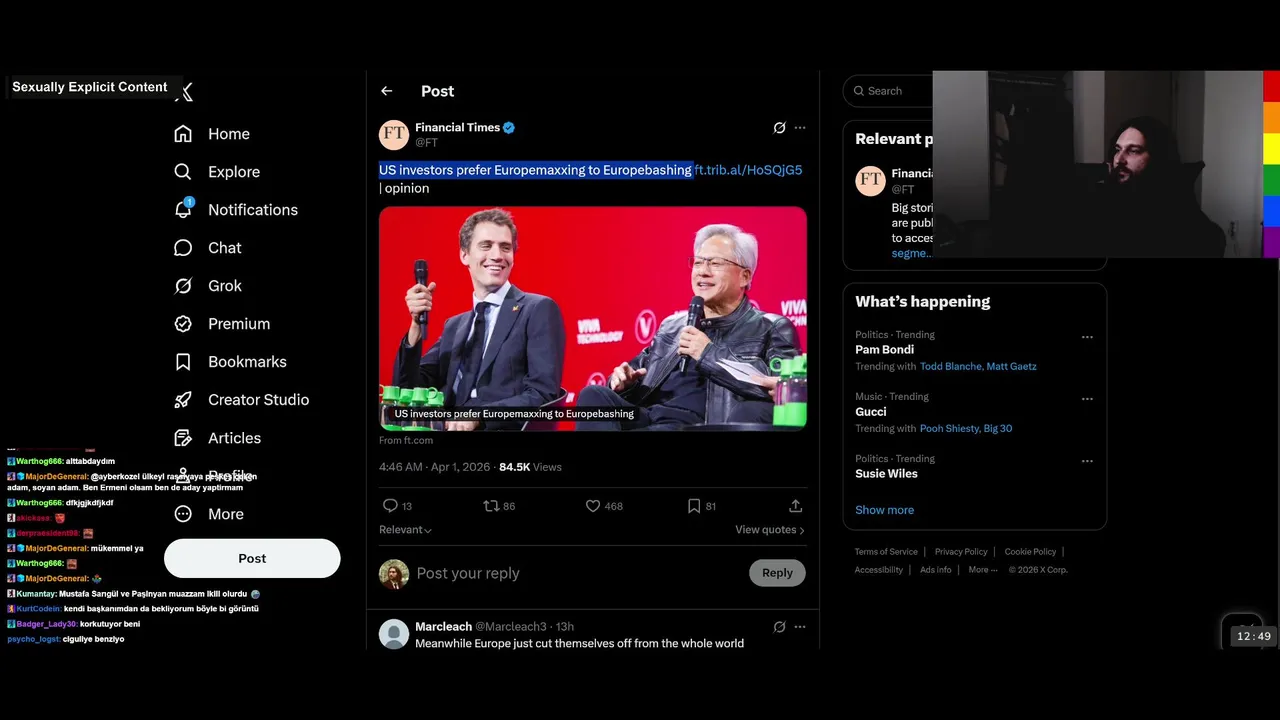1280x720 pixels.
Task: Open Chat bubble icon in sidebar
Action: tap(183, 248)
